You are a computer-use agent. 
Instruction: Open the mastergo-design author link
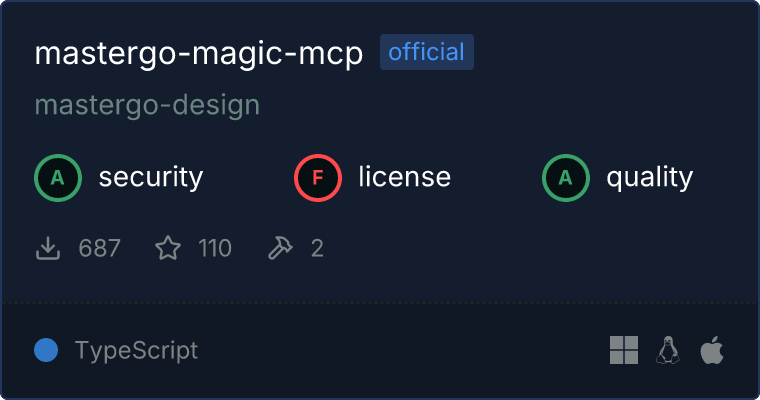click(x=147, y=105)
